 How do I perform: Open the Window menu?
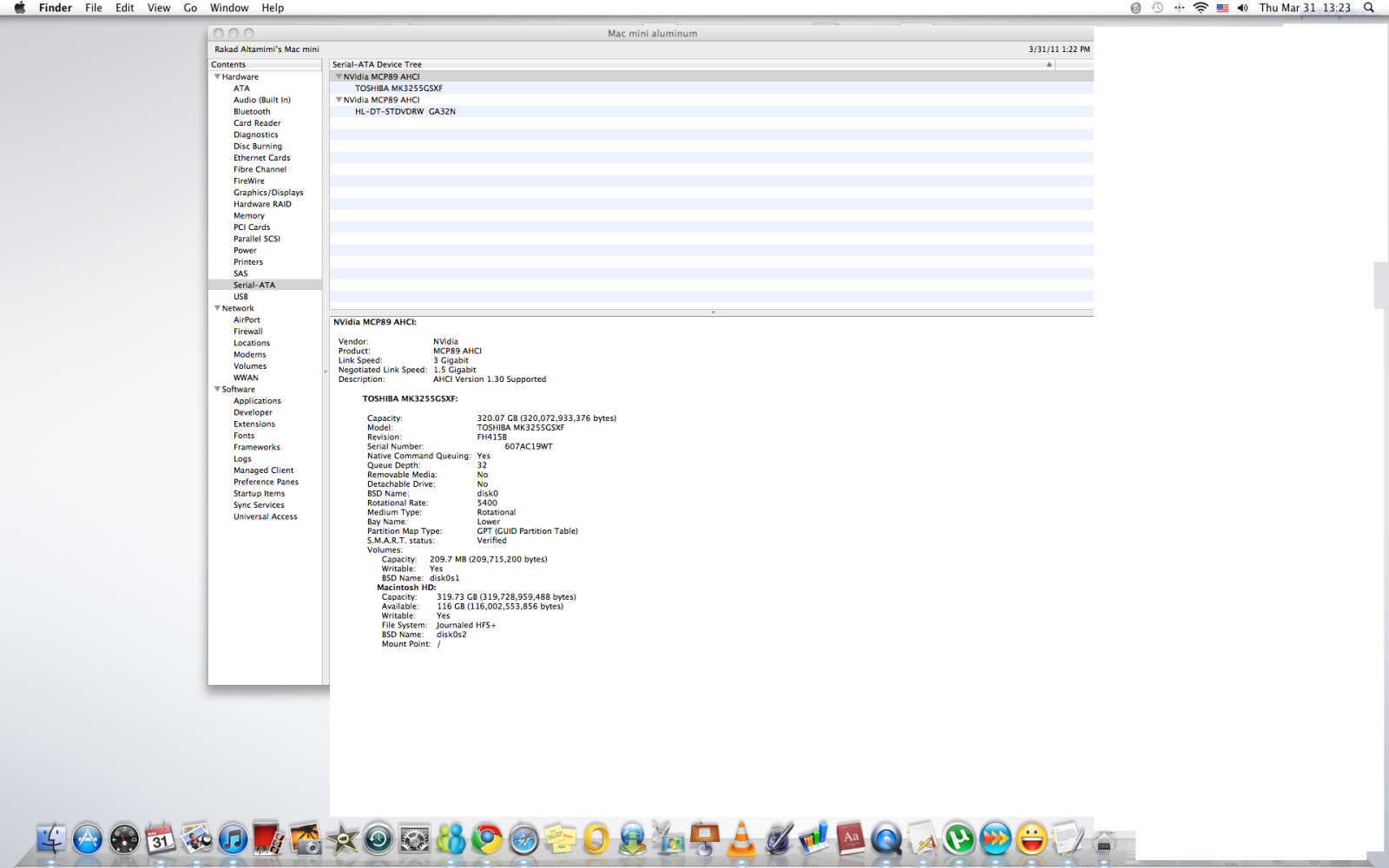[229, 8]
